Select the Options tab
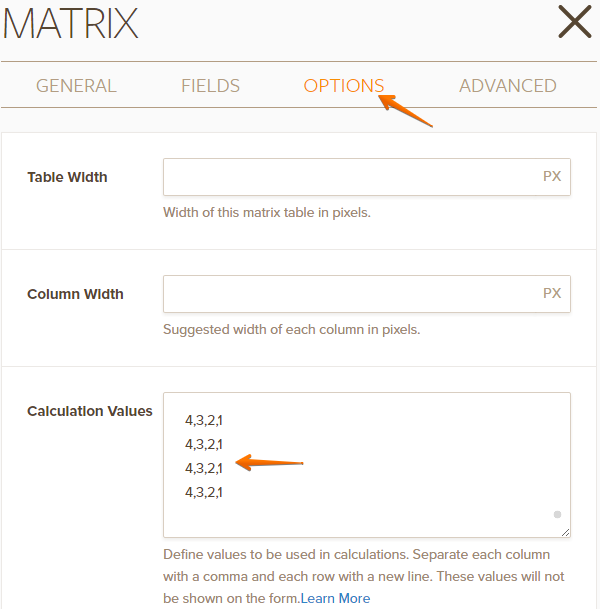Screen dimensions: 600x609 coord(343,86)
